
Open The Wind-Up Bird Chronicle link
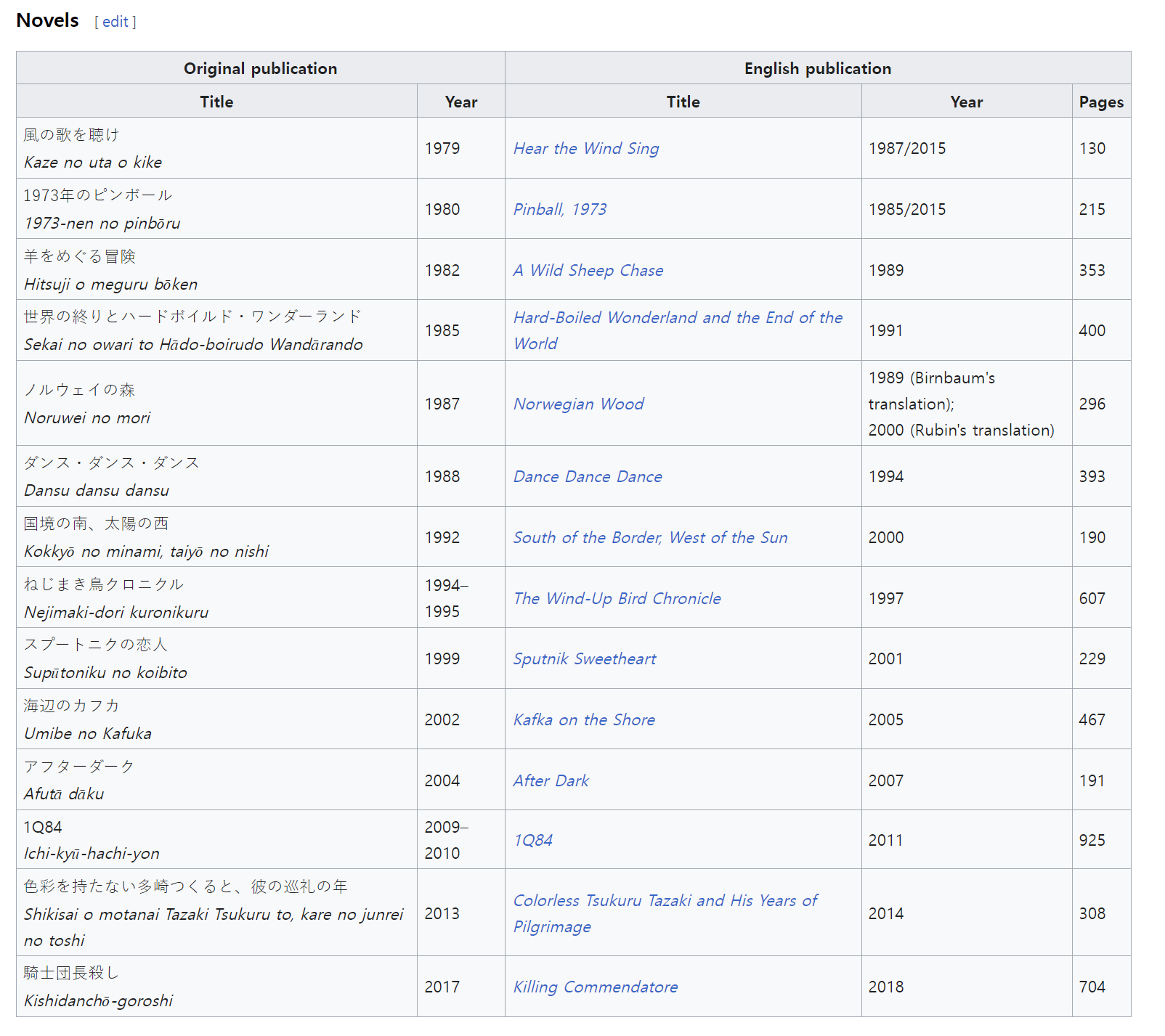pyautogui.click(x=617, y=598)
